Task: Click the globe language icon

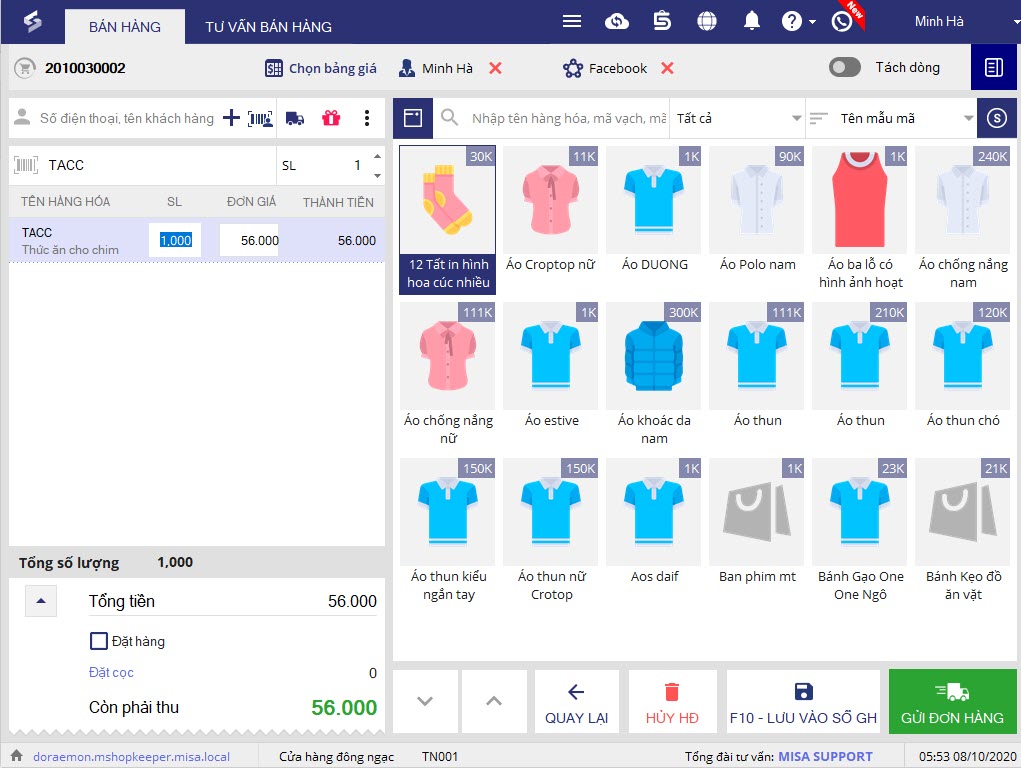Action: [706, 21]
